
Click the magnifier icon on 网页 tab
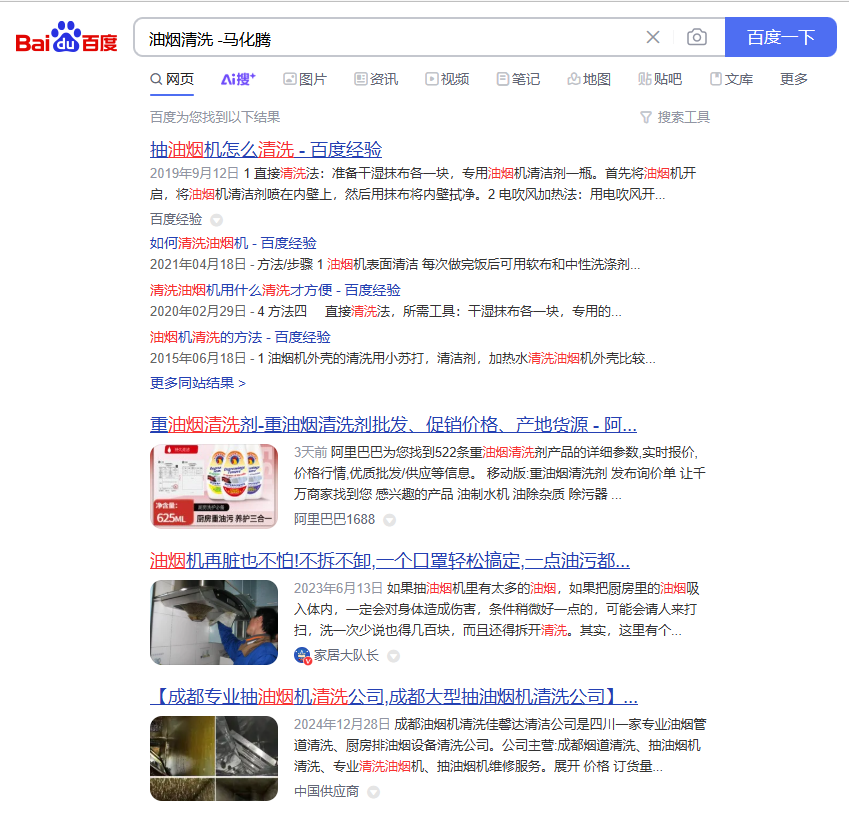(x=156, y=80)
